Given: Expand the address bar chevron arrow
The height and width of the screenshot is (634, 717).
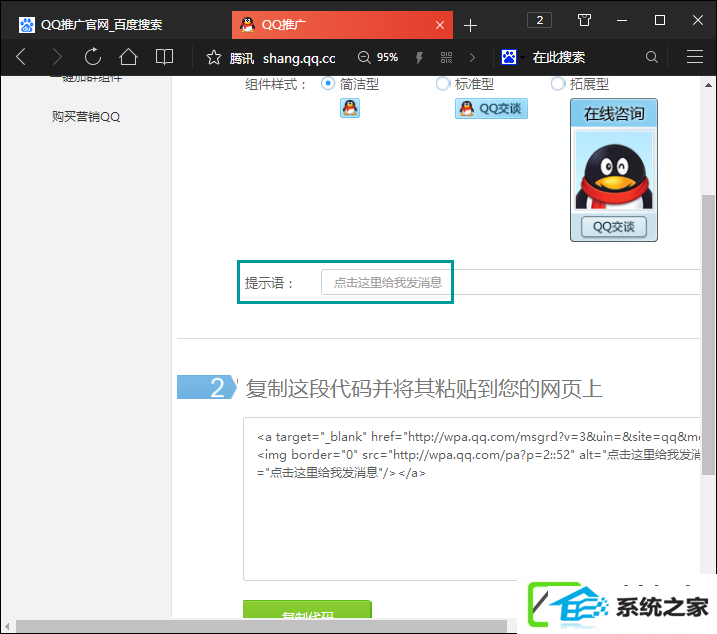Looking at the screenshot, I should (472, 58).
